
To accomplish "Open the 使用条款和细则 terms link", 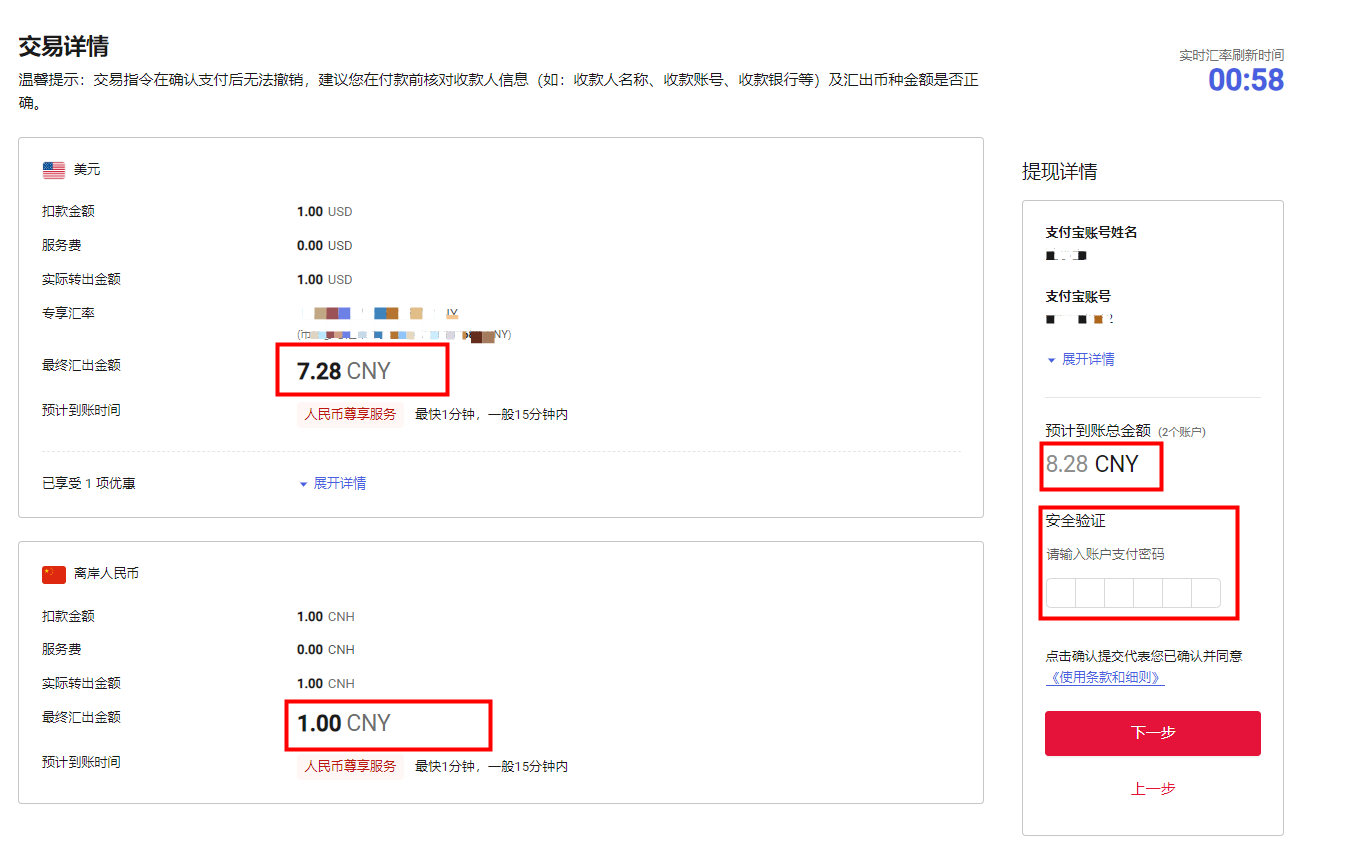I will tap(1105, 675).
